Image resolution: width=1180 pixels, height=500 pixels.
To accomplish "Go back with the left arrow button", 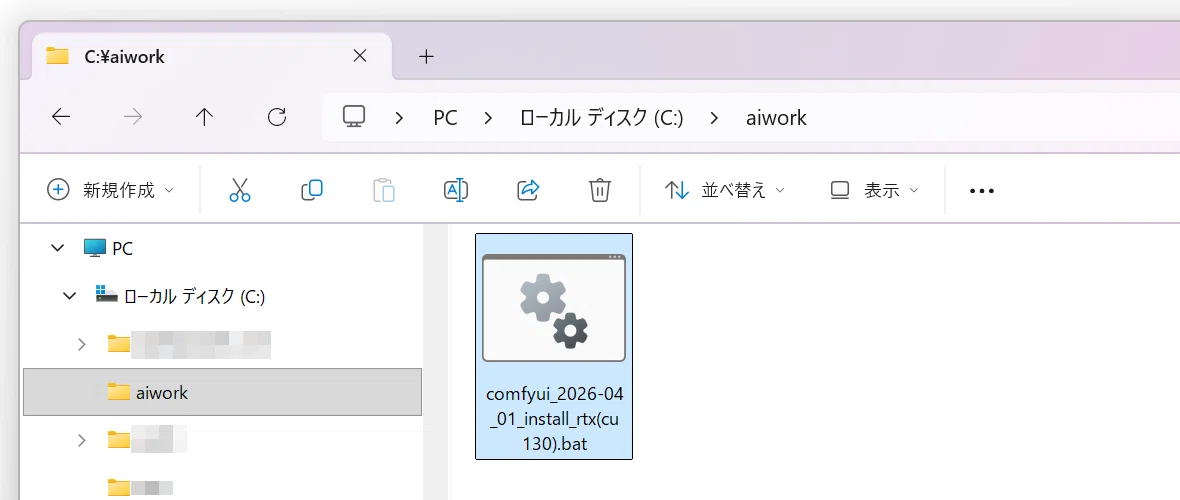I will coord(61,117).
